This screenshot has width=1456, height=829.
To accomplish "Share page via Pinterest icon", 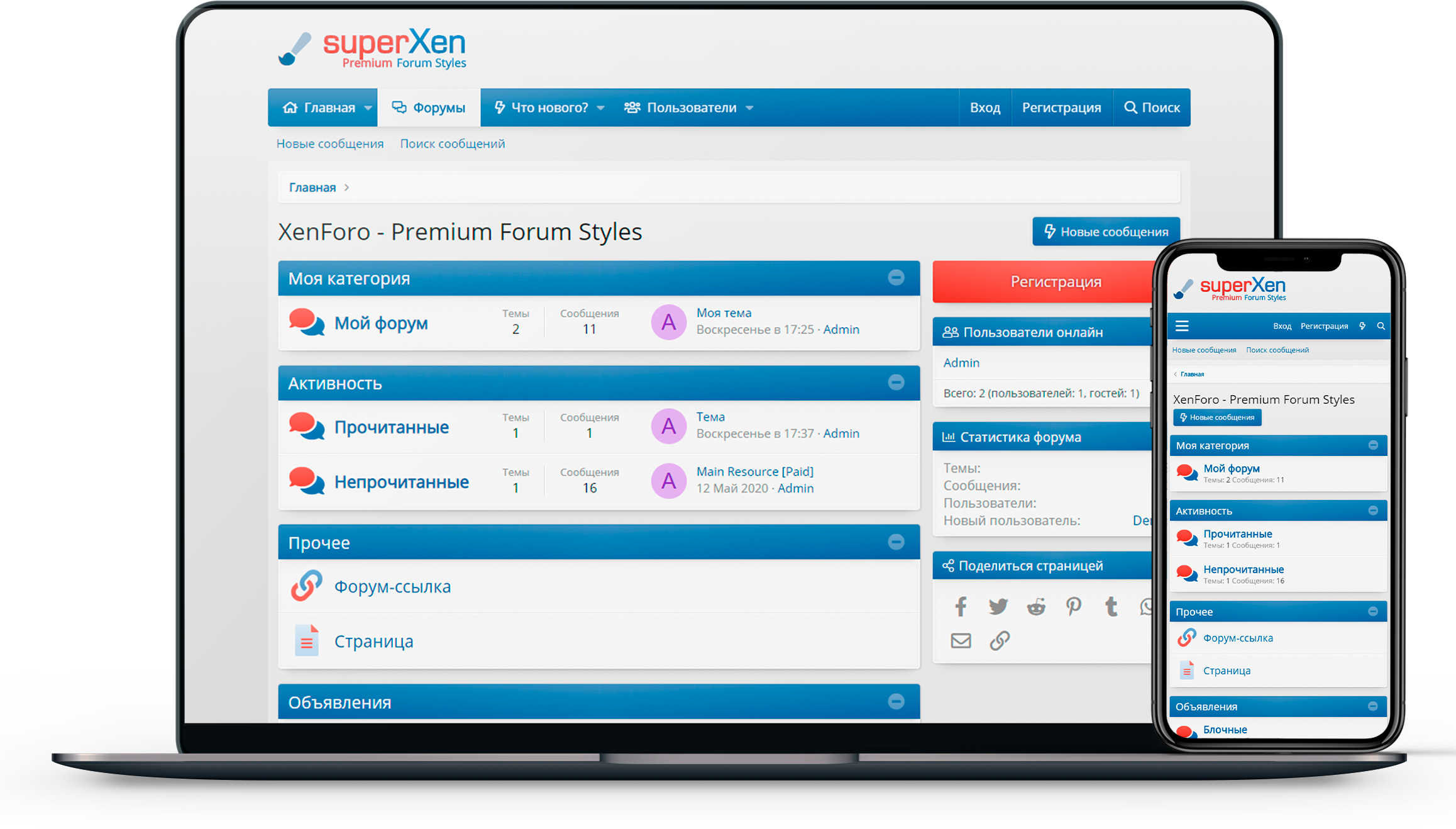I will point(1073,607).
